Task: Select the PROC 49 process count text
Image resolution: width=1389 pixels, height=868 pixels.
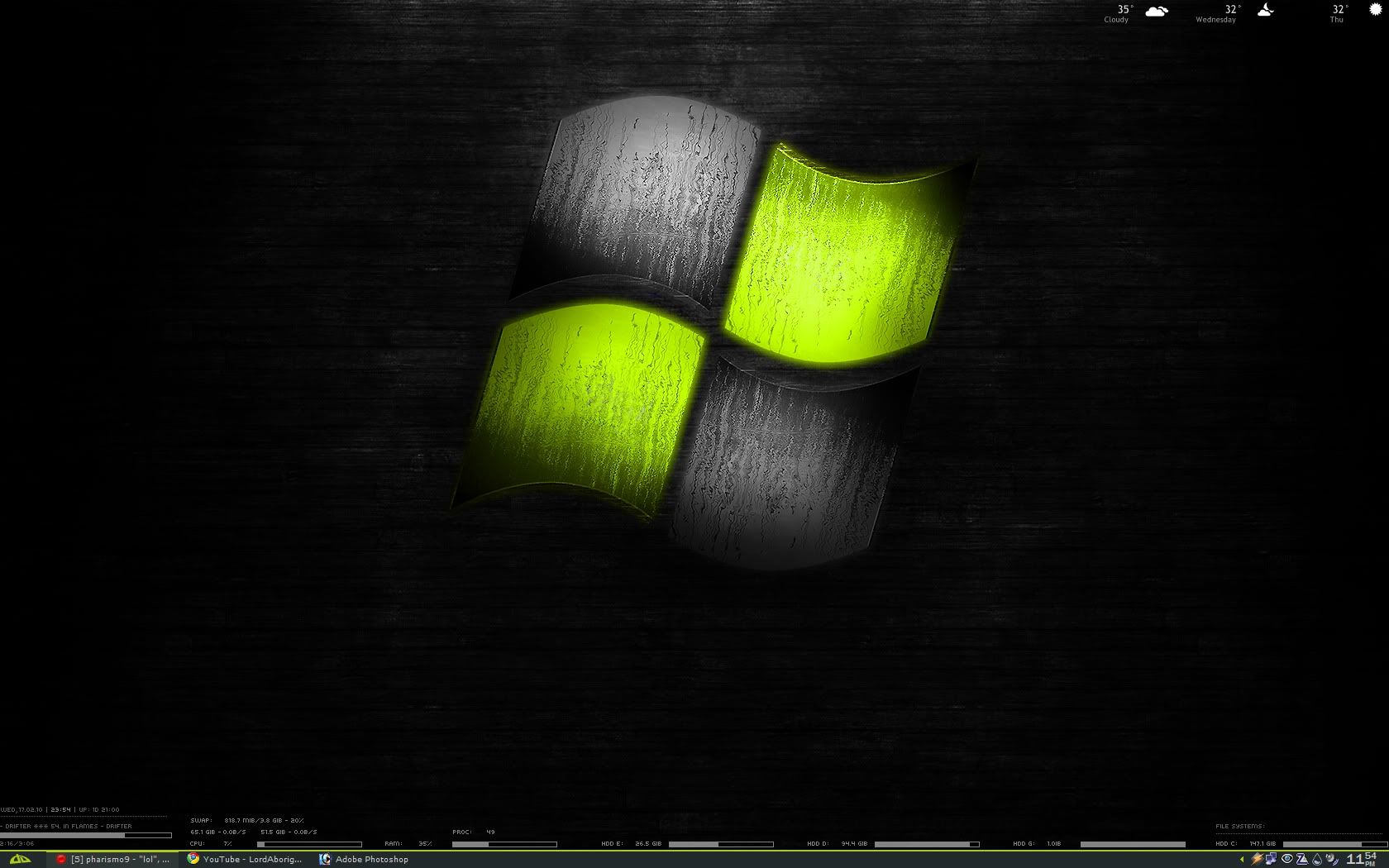Action: coord(474,832)
